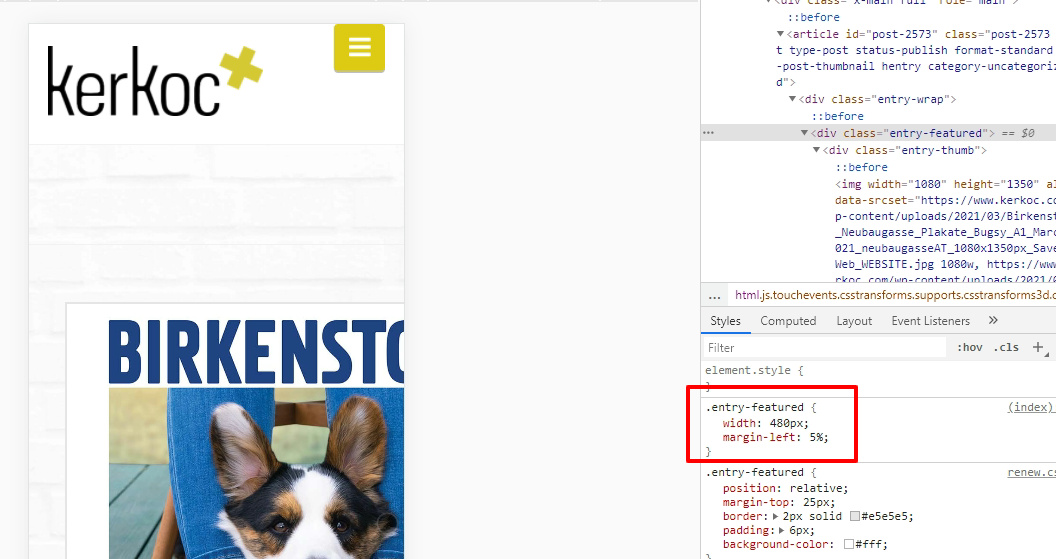Collapse the article post-2573 element

(x=781, y=34)
